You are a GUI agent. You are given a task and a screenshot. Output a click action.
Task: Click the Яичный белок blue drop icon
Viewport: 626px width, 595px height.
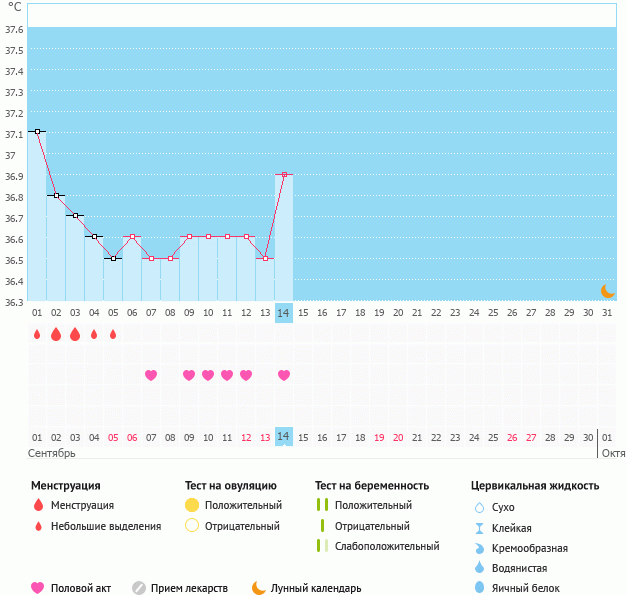[x=479, y=588]
